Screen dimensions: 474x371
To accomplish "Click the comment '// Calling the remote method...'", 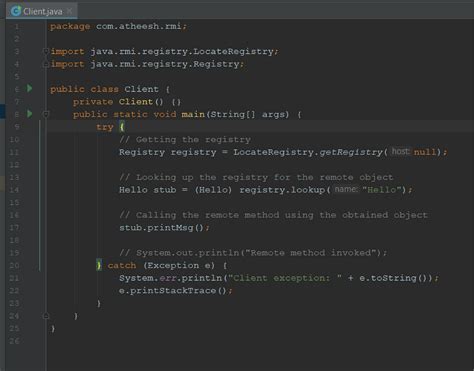I will point(273,215).
